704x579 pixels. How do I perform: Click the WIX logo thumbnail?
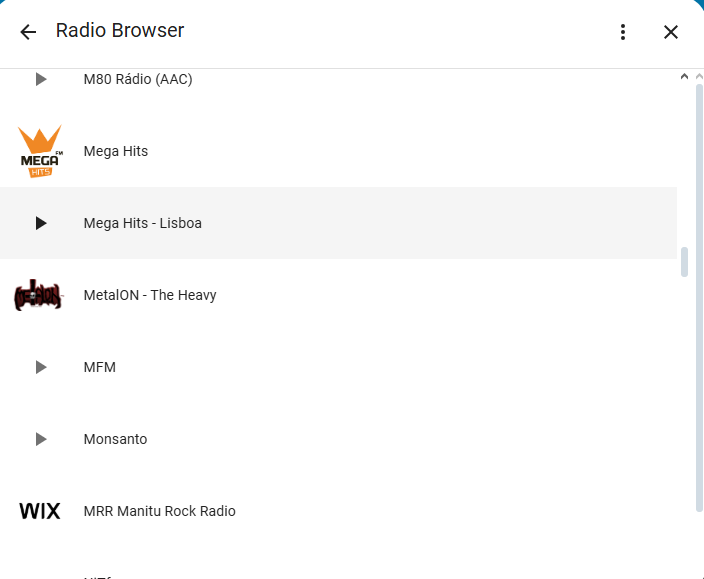pos(40,511)
